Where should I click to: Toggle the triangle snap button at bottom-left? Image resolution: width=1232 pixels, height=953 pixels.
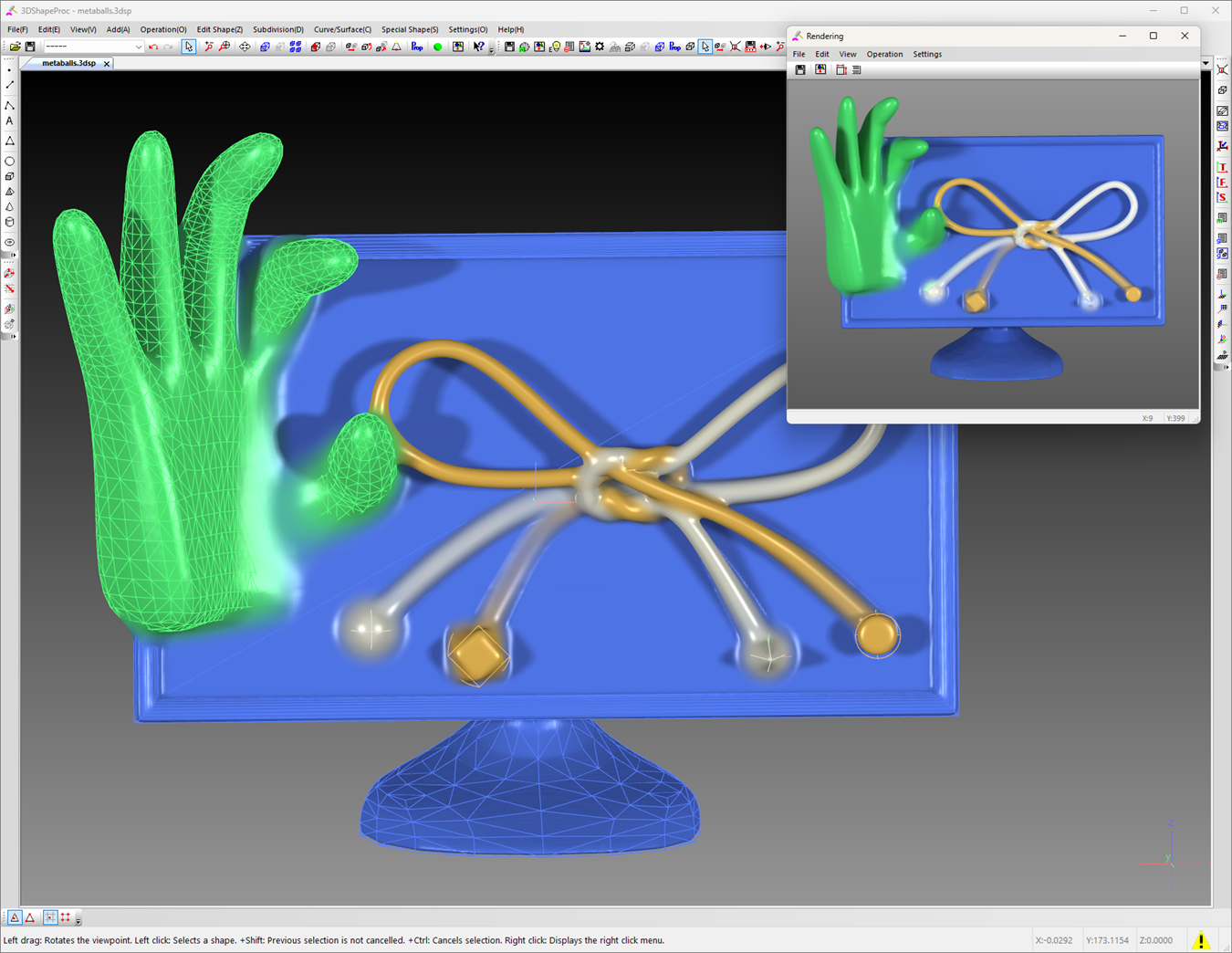pyautogui.click(x=15, y=917)
